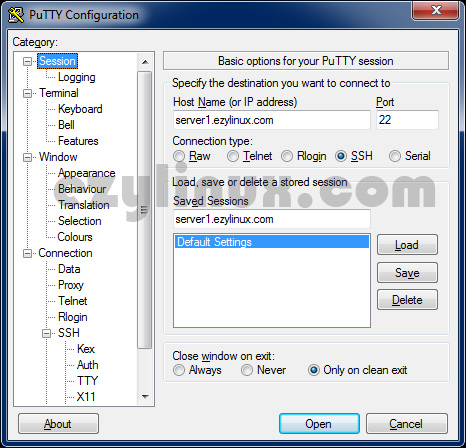Close the PuTTY Configuration window
Image resolution: width=466 pixels, height=448 pixels.
point(436,10)
